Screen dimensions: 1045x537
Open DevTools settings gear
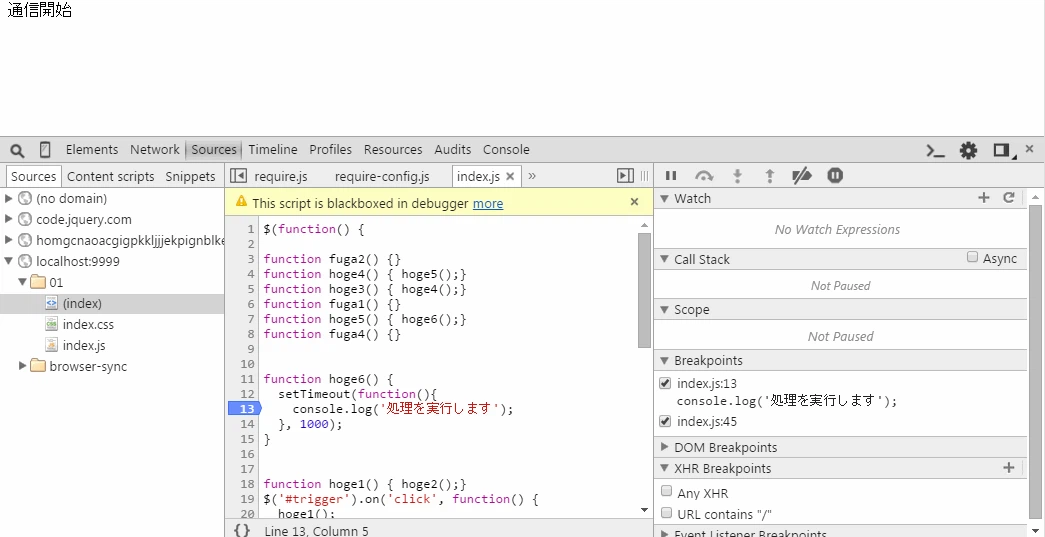968,151
